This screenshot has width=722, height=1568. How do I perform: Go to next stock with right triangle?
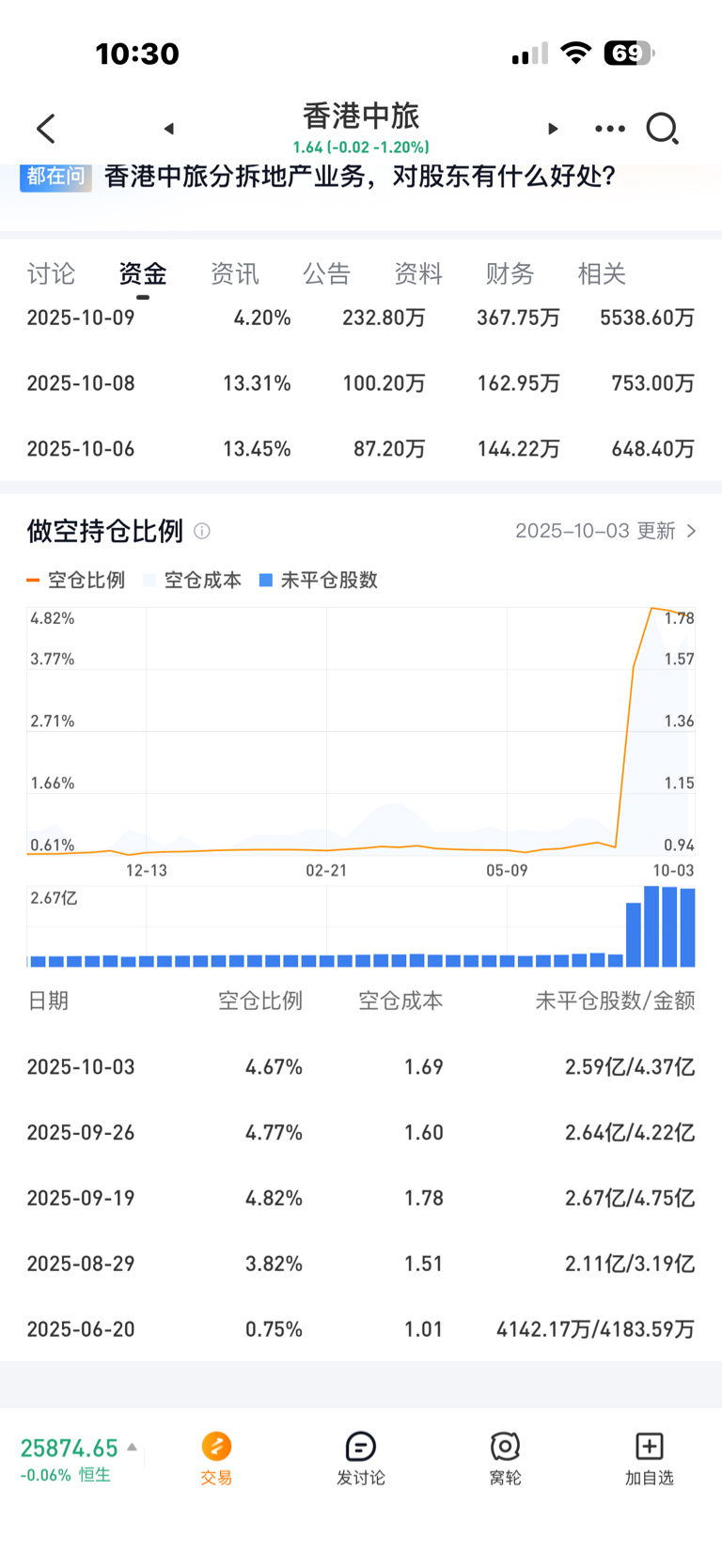tap(553, 129)
